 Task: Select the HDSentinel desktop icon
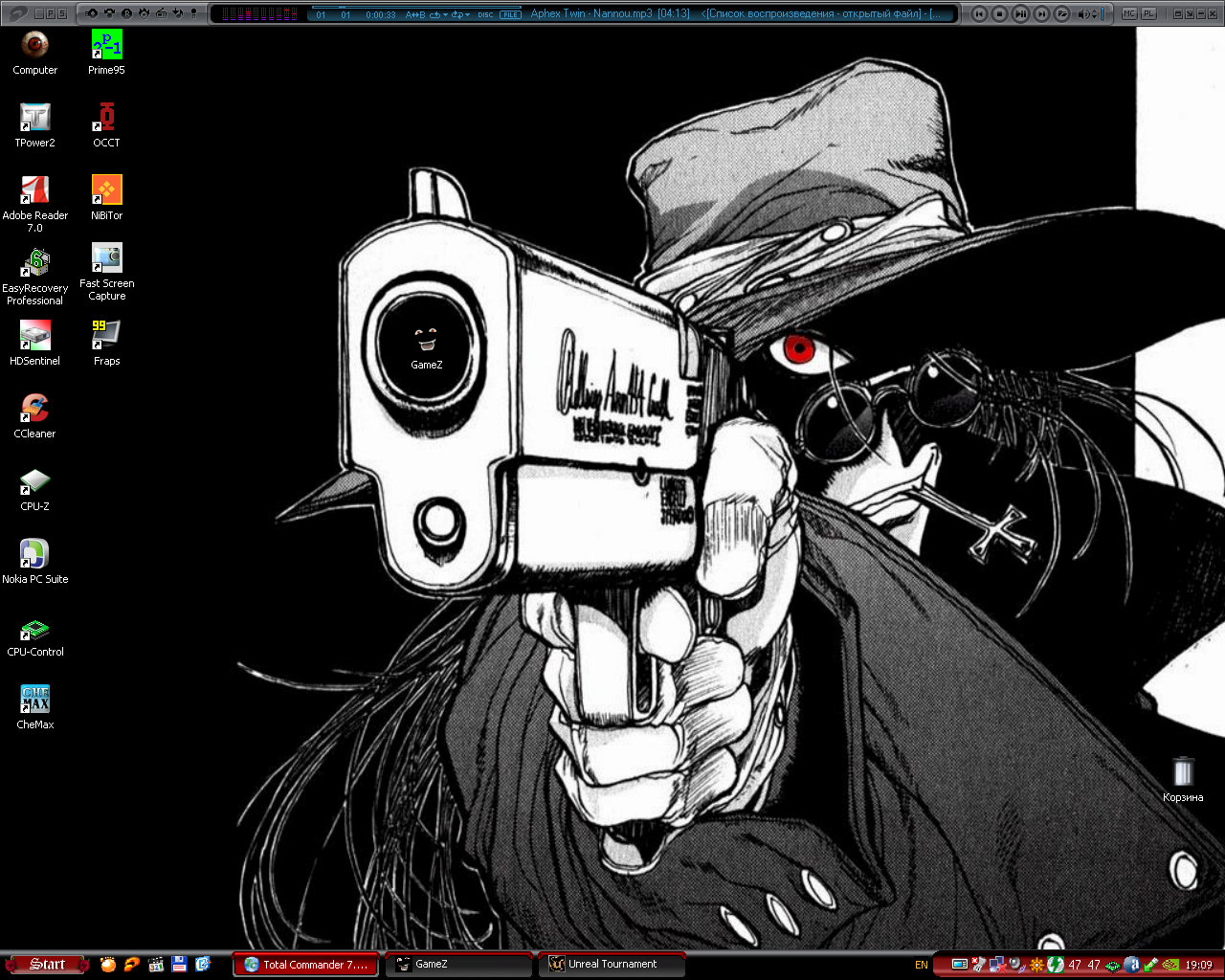click(x=35, y=344)
